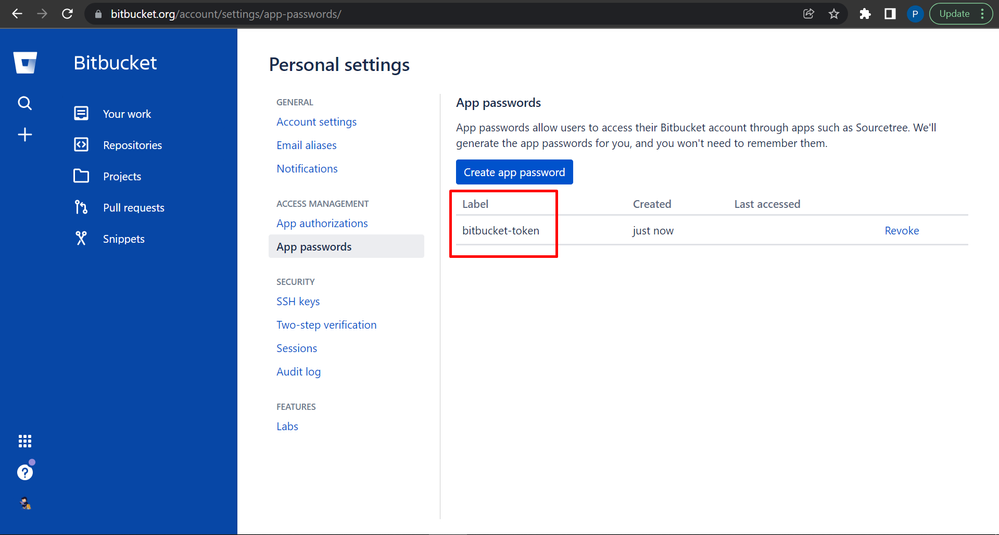Revoke the bitbucket-token app password

tap(902, 231)
